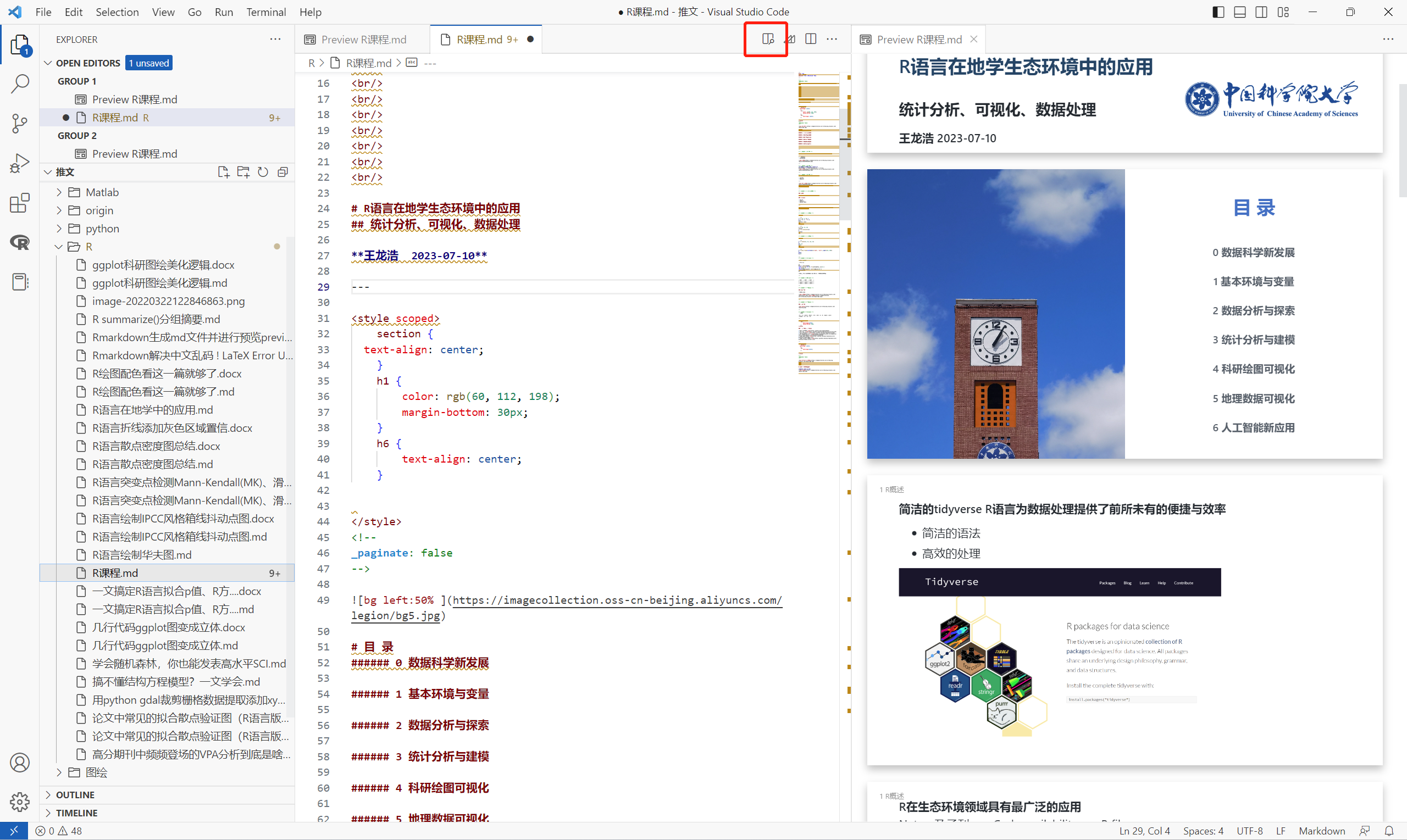Open the Accounts menu
1407x840 pixels.
pyautogui.click(x=20, y=763)
